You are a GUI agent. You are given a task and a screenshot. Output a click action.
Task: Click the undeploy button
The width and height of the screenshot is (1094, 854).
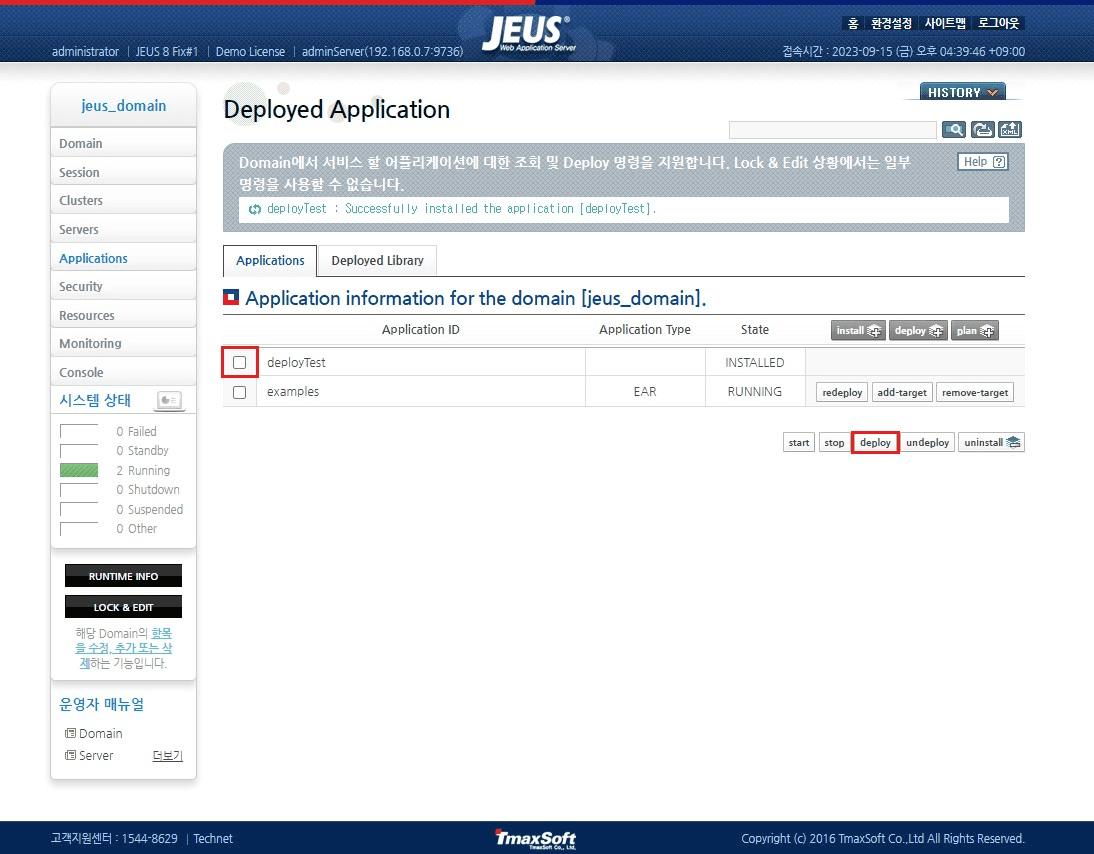[927, 442]
